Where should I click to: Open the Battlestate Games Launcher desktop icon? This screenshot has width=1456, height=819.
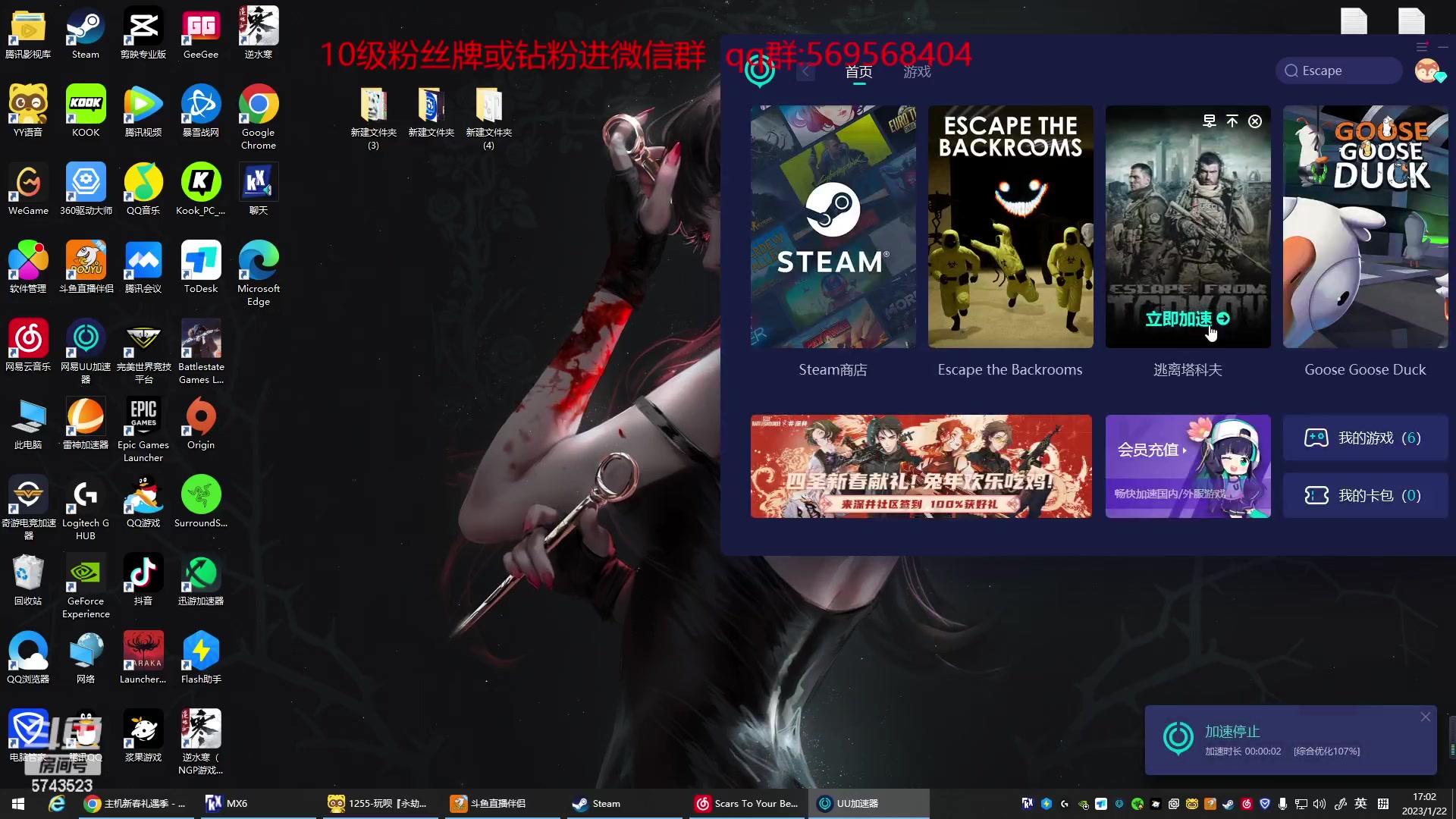(x=201, y=351)
